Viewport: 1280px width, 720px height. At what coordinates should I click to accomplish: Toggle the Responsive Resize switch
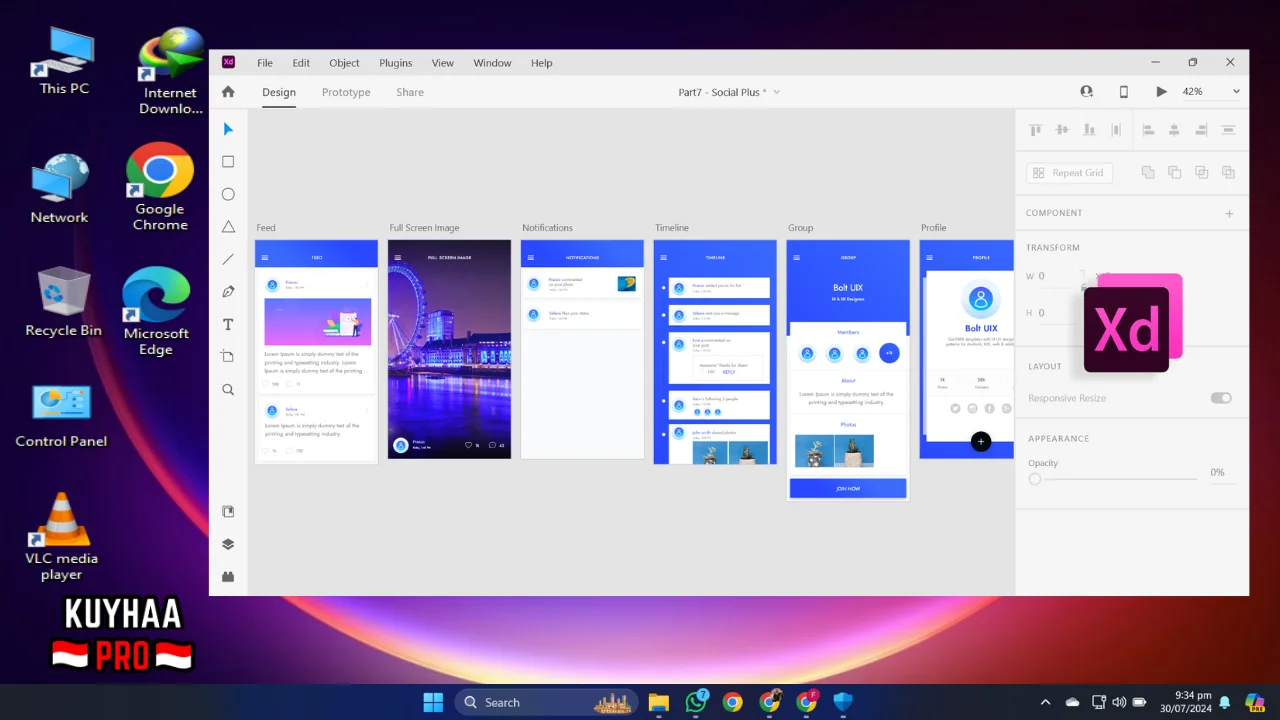(x=1221, y=398)
